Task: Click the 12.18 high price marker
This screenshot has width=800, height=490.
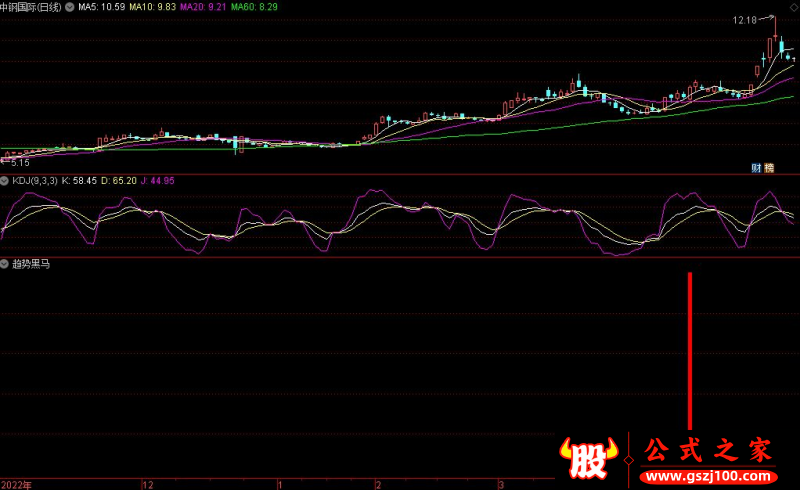Action: [744, 20]
